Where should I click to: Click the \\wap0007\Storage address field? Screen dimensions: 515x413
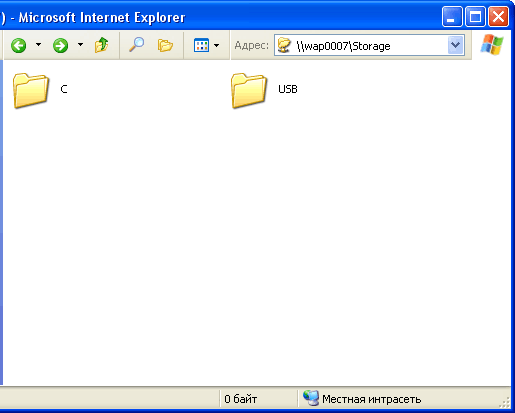(x=369, y=45)
